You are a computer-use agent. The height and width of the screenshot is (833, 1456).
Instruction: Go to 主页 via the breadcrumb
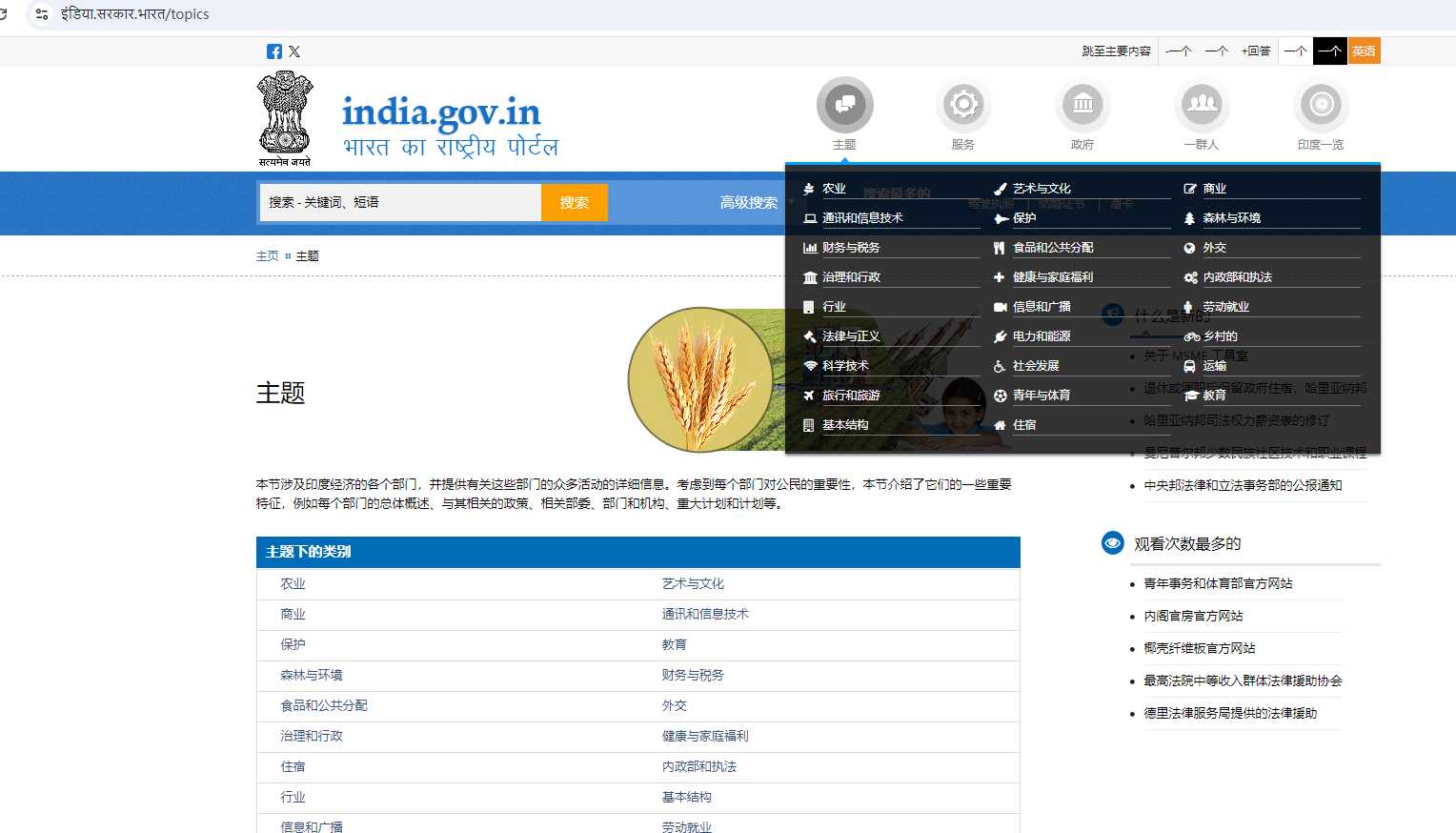click(268, 256)
